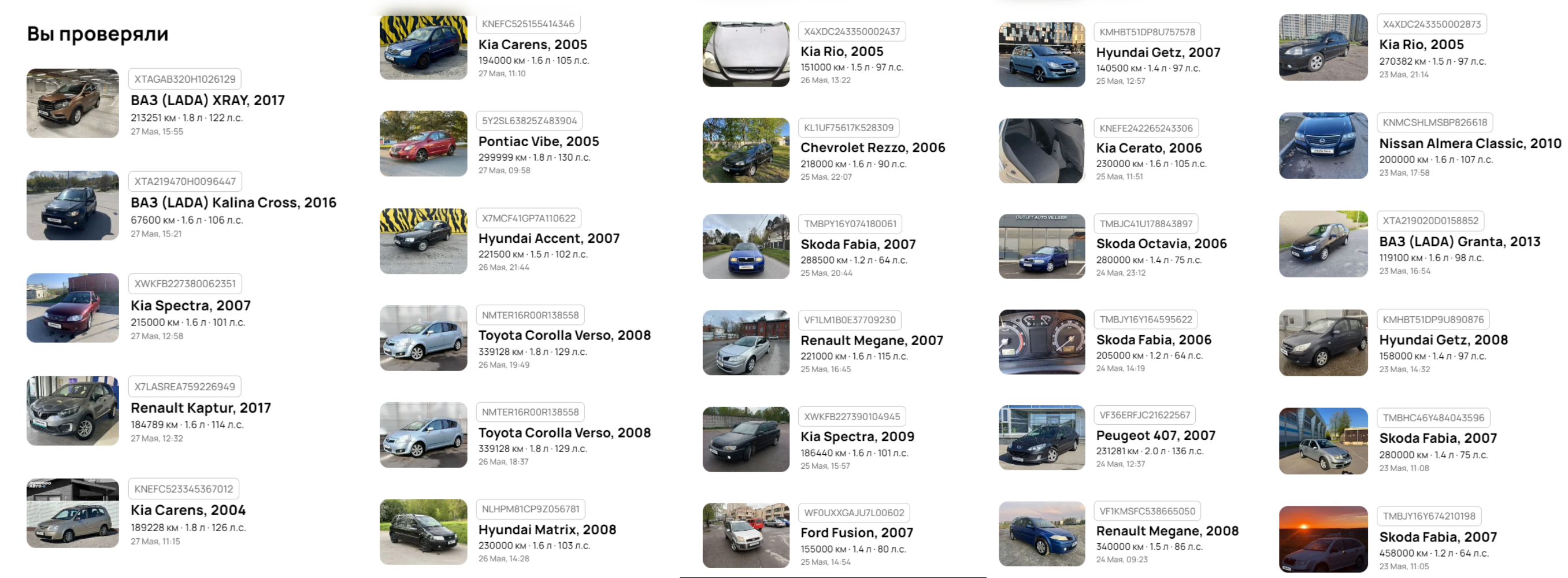Click VIN badge X7MCF41GP7A110622
The image size is (1568, 578).
(x=528, y=218)
